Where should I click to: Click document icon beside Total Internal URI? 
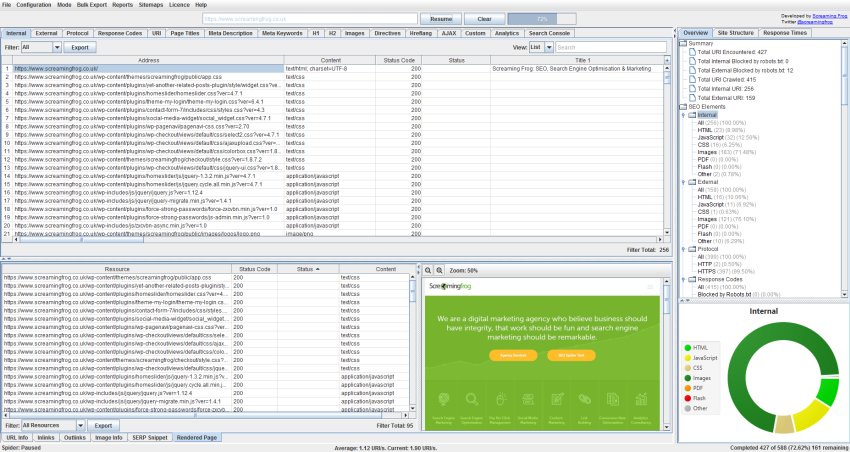point(692,89)
